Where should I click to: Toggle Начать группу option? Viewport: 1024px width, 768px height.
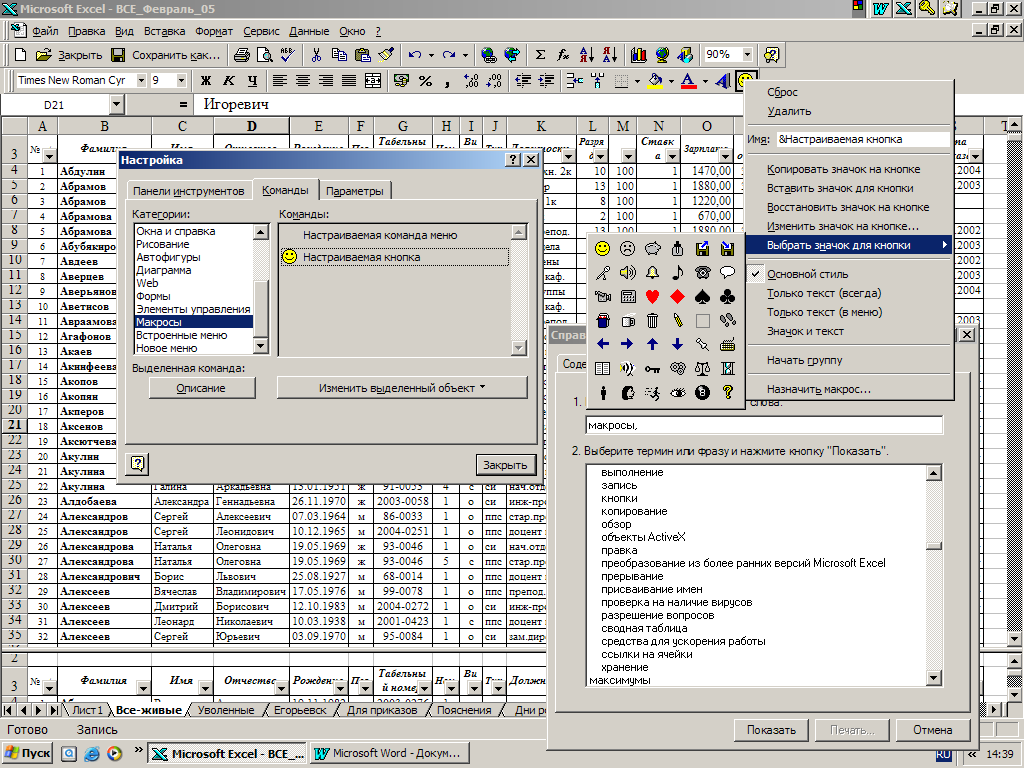coord(805,360)
